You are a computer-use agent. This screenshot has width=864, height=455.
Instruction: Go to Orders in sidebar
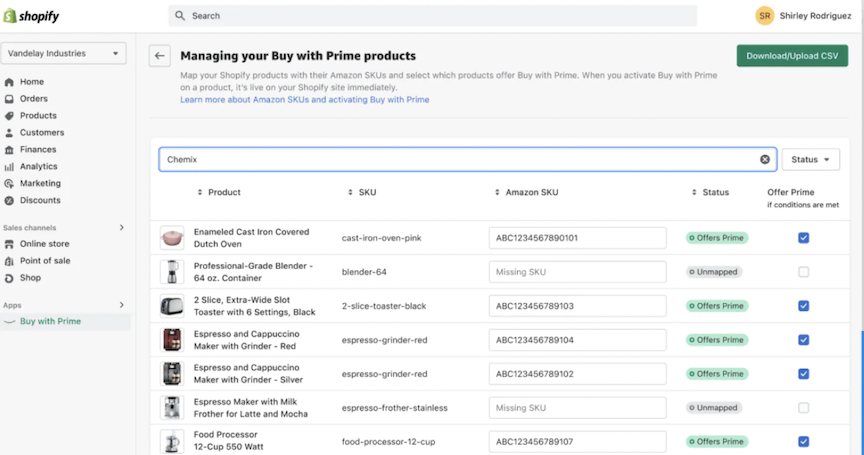click(33, 99)
